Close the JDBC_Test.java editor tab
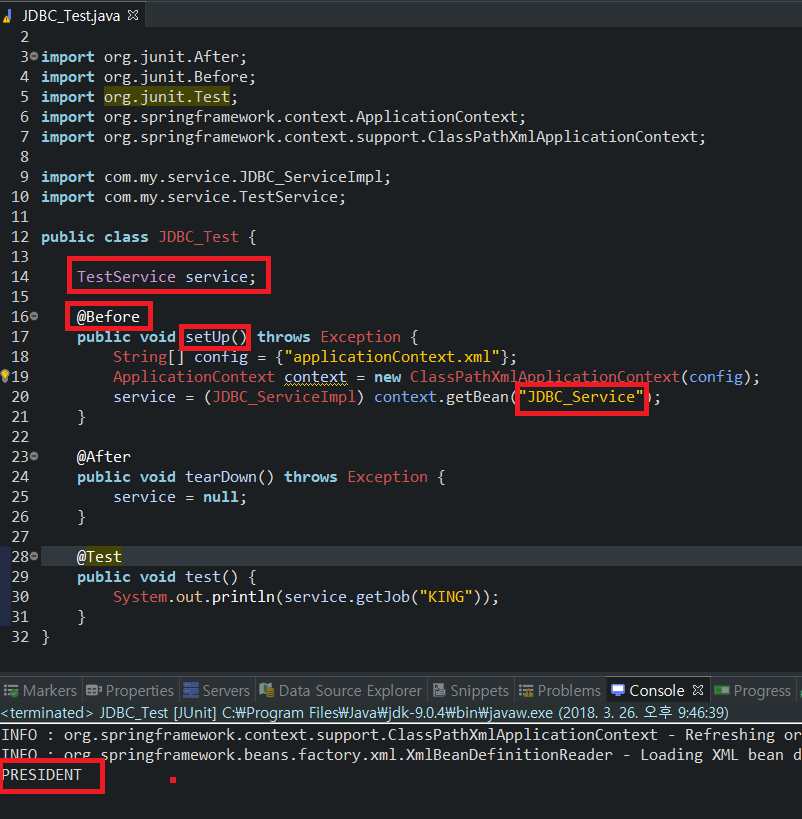This screenshot has width=802, height=819. [133, 15]
